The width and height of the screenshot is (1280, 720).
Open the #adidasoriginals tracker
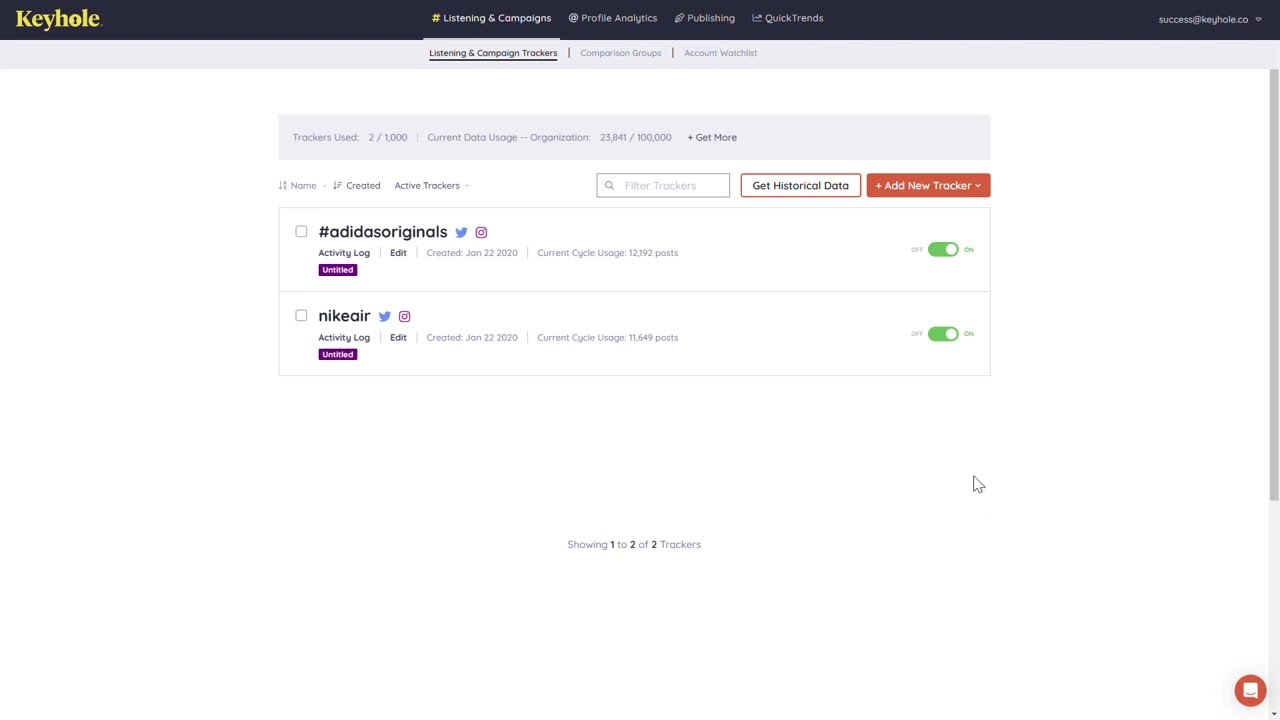click(x=383, y=232)
